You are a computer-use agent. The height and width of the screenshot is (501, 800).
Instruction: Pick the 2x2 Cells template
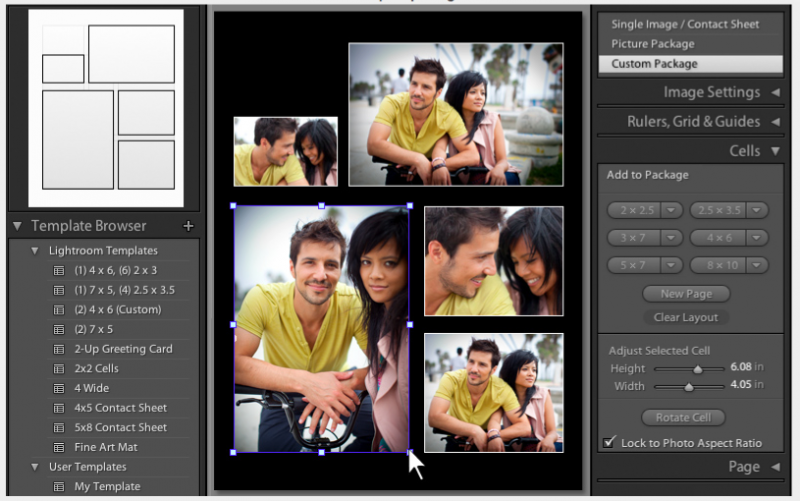click(96, 368)
